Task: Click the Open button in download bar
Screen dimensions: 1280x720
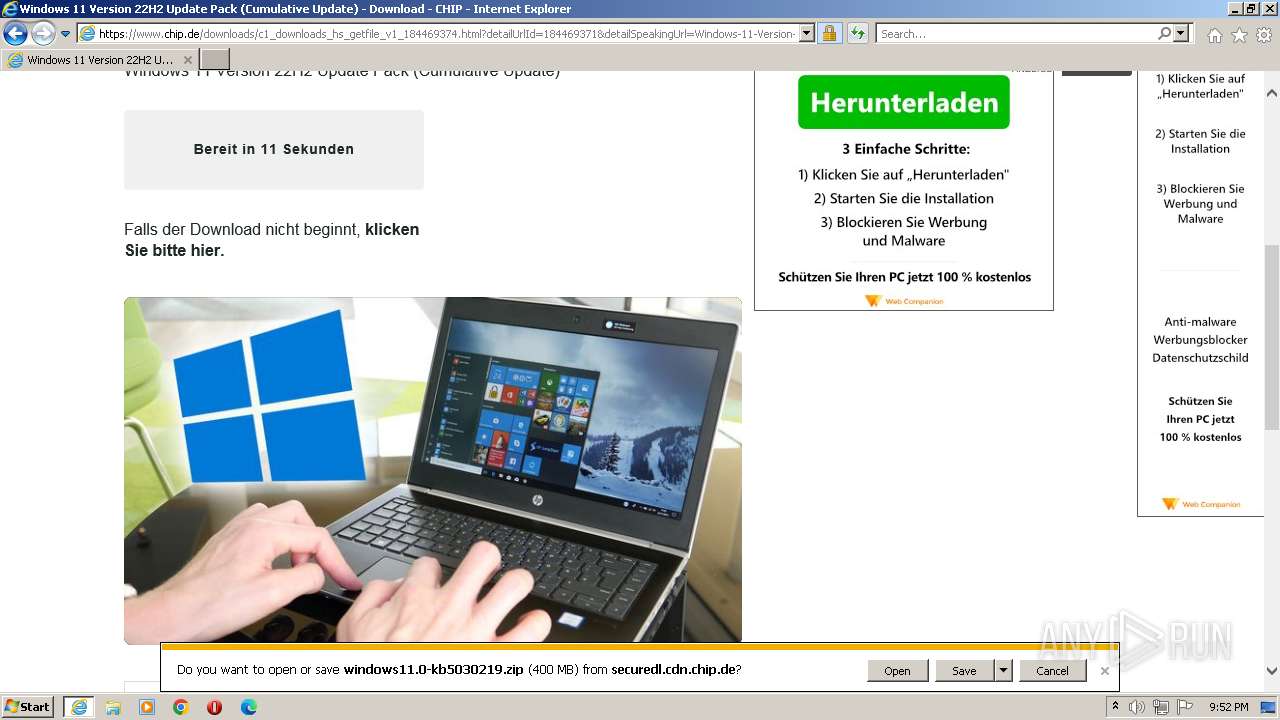Action: 897,671
